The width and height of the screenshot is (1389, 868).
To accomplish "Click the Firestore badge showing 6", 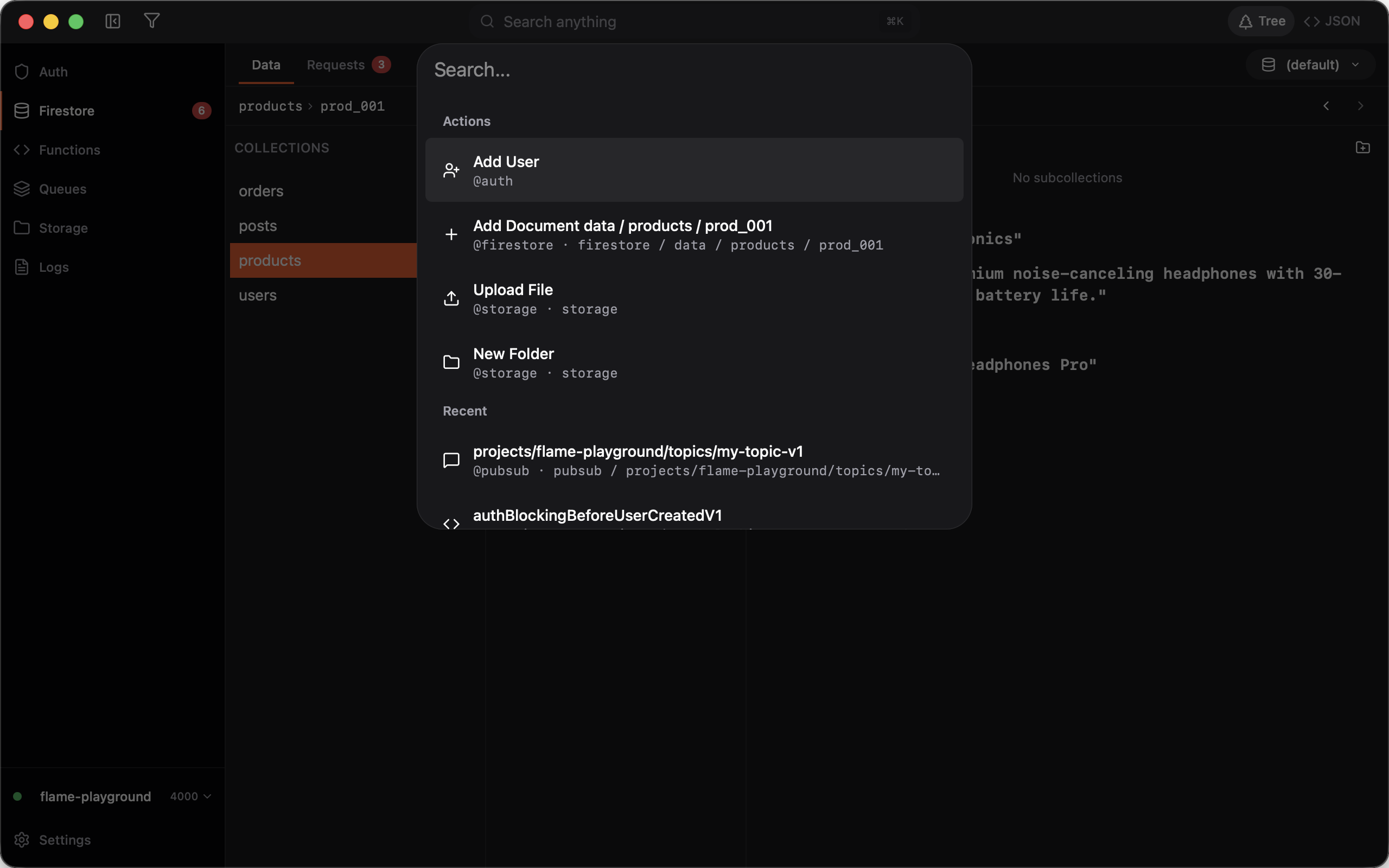I will coord(201,111).
